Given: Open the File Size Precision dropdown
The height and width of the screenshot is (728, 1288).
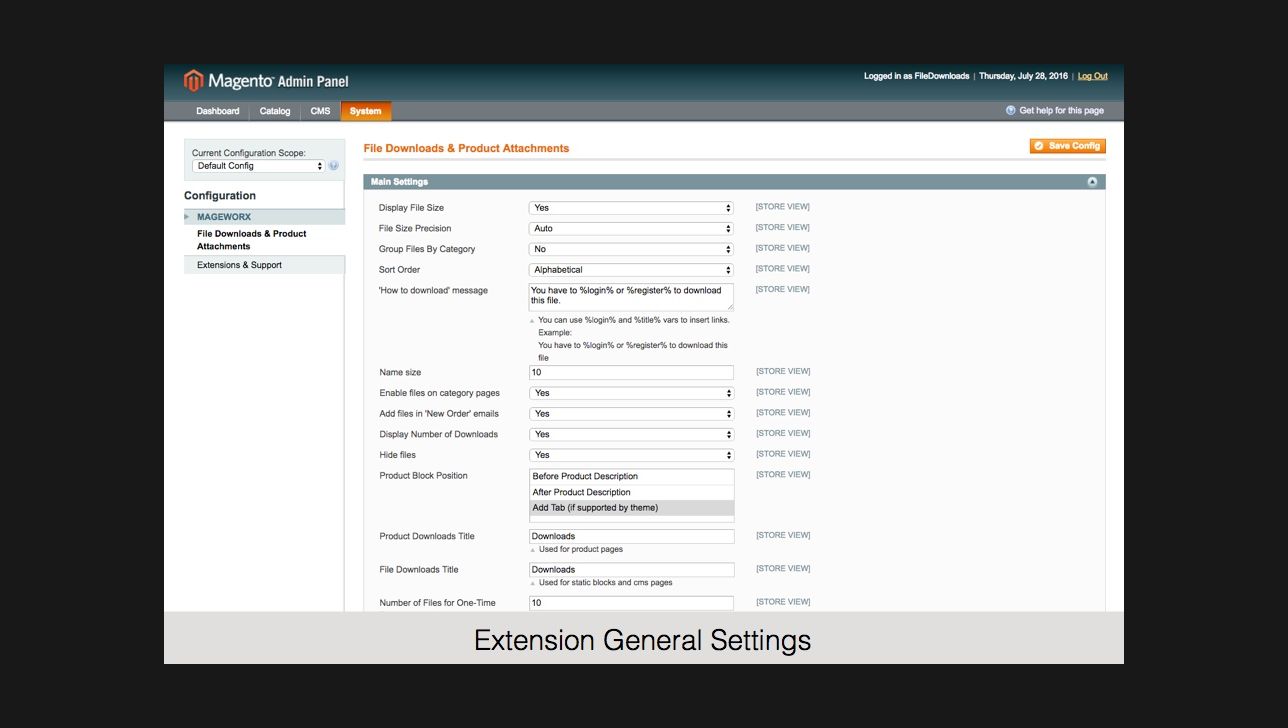Looking at the screenshot, I should click(x=631, y=228).
